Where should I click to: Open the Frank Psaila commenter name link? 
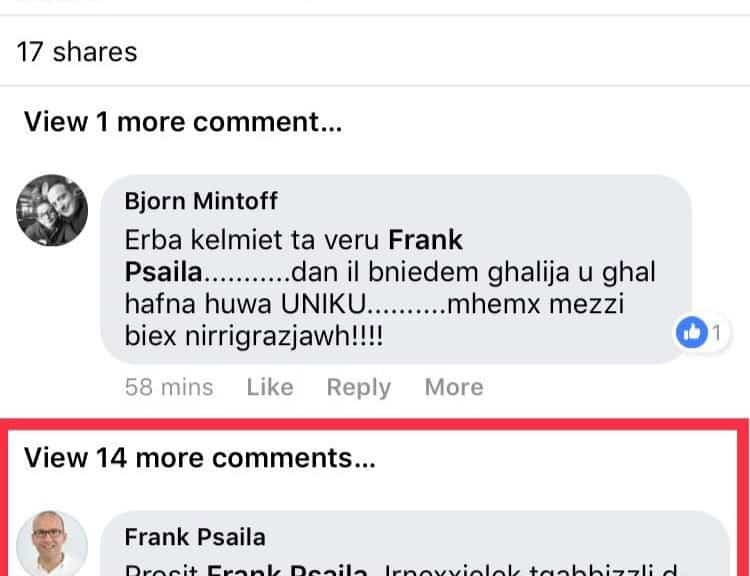point(195,537)
